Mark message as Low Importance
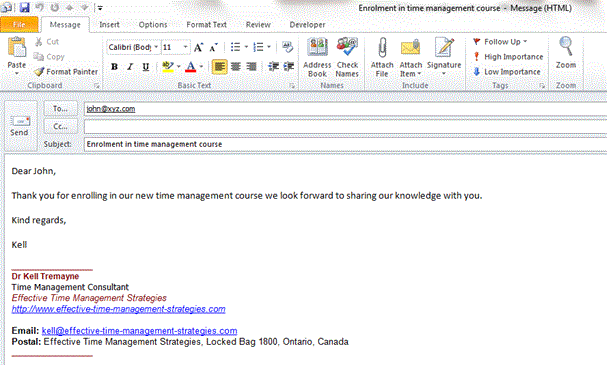This screenshot has width=607, height=365. (x=507, y=72)
